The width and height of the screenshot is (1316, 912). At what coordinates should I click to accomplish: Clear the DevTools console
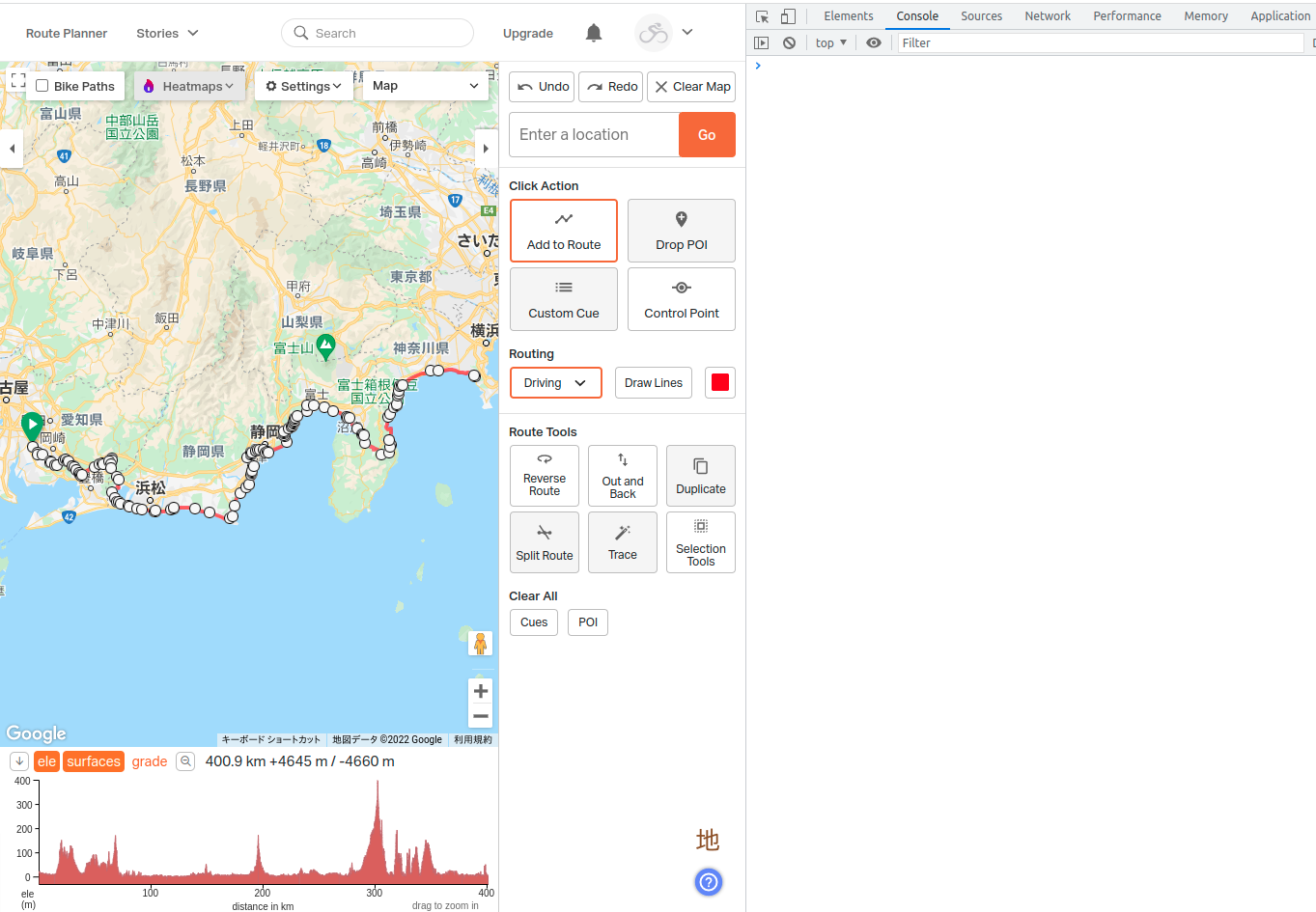pyautogui.click(x=790, y=43)
